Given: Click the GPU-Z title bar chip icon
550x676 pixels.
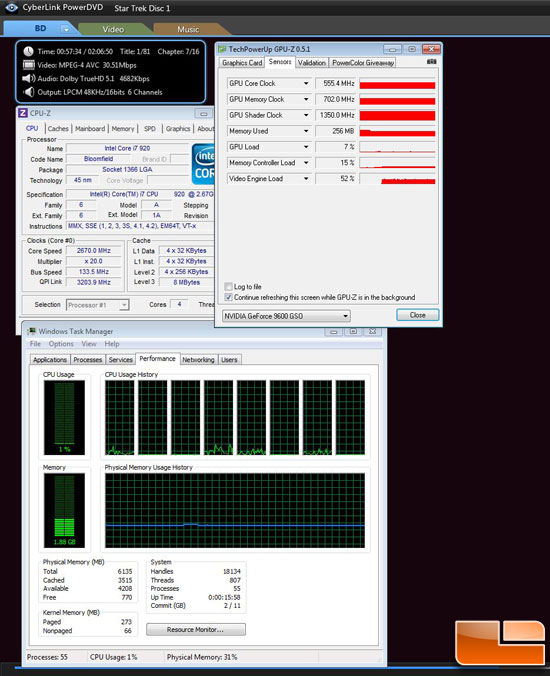Looking at the screenshot, I should [222, 49].
